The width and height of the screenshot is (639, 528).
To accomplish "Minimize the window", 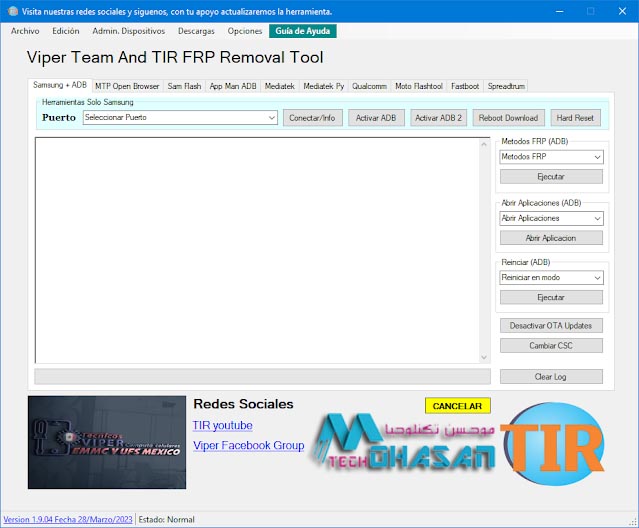I will pyautogui.click(x=560, y=11).
